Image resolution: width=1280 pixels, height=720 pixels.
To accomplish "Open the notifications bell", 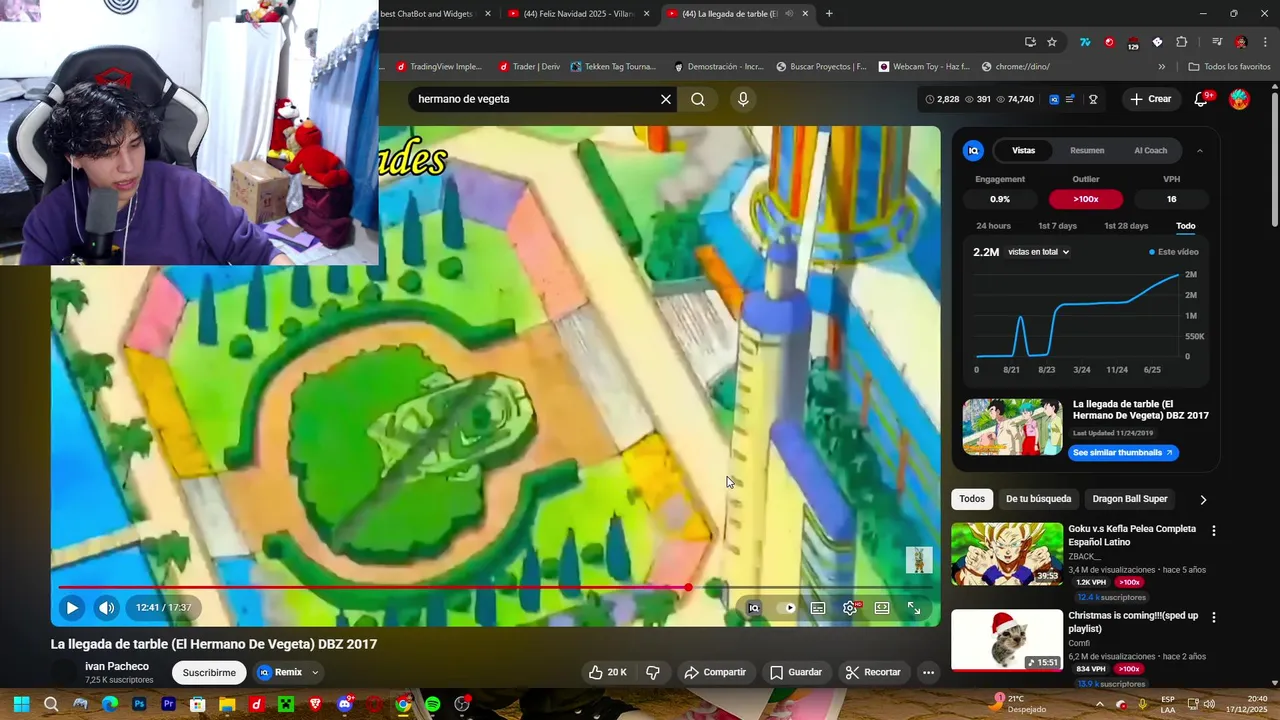I will pyautogui.click(x=1203, y=99).
